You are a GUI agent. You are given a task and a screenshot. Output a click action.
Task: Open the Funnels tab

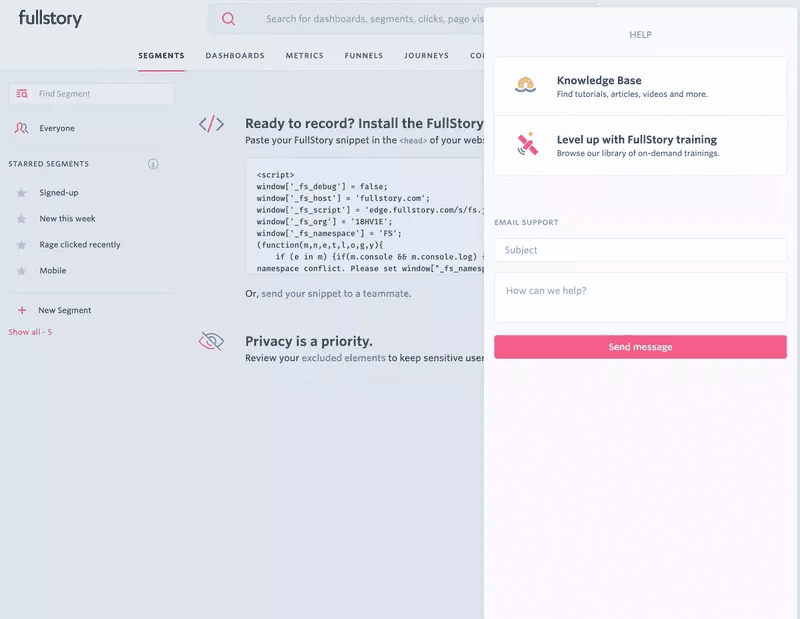pos(363,56)
